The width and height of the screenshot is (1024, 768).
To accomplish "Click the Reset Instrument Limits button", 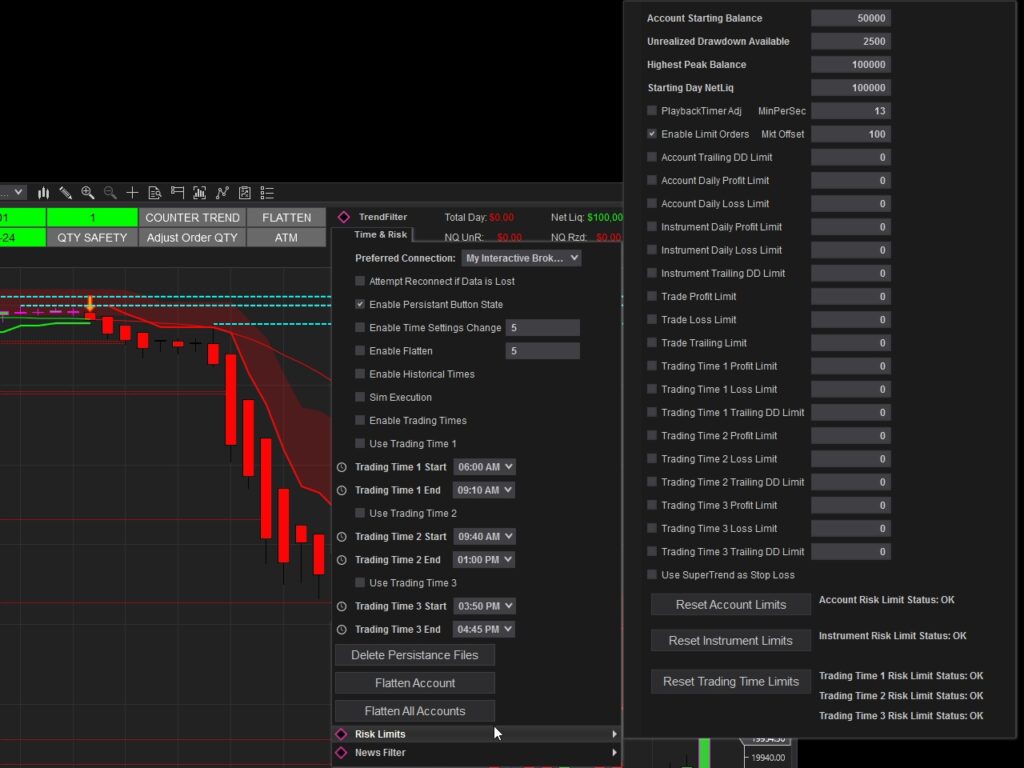I will (730, 640).
